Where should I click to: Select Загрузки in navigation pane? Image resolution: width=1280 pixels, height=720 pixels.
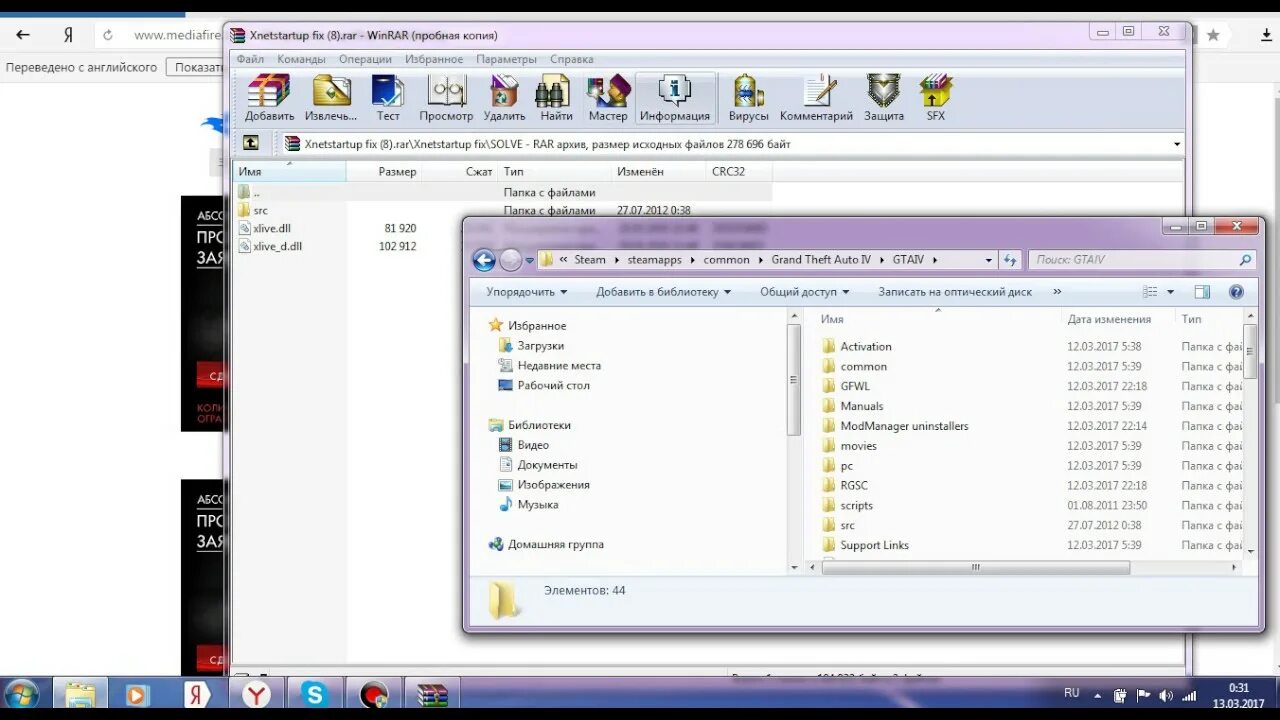point(540,346)
